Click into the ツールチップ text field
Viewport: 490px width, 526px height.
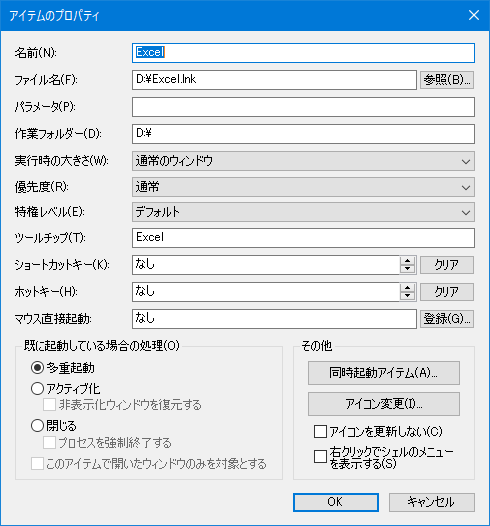(303, 238)
